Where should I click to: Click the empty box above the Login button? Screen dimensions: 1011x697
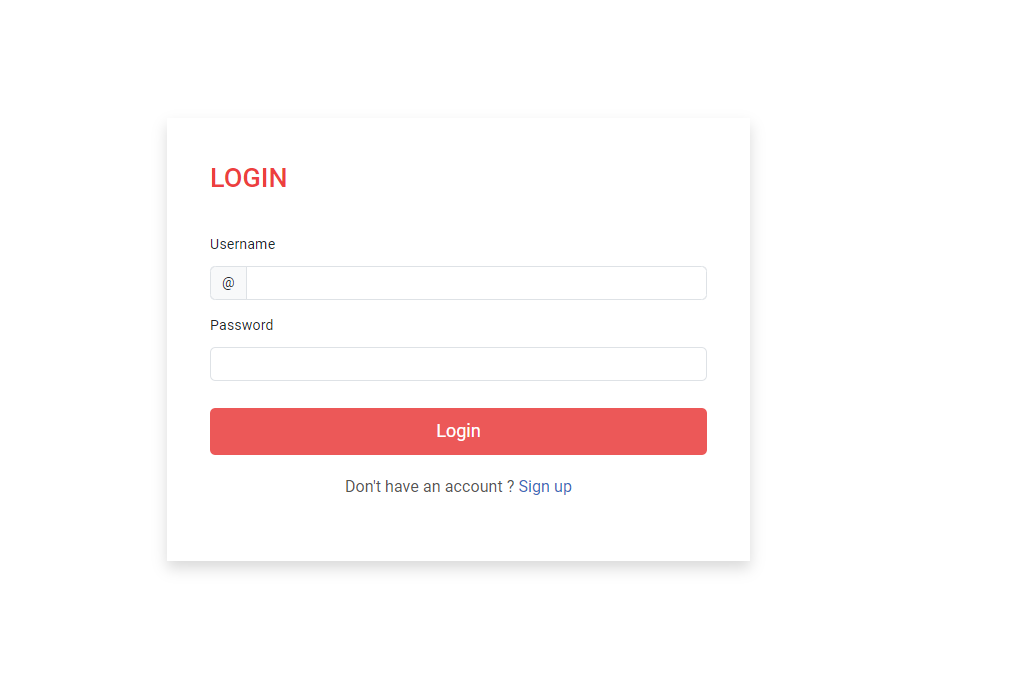(x=458, y=364)
